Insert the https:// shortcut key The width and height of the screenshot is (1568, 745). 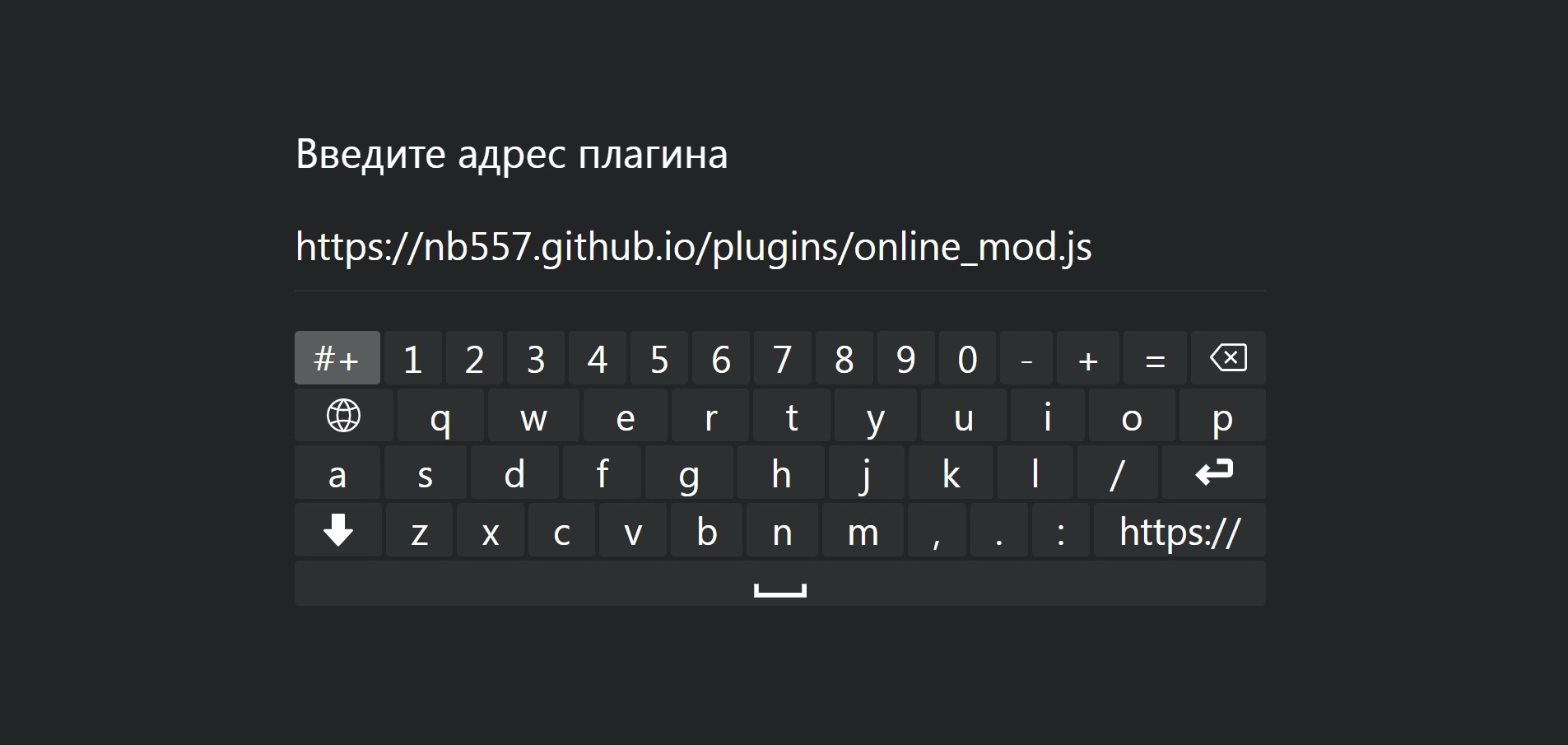(x=1179, y=530)
